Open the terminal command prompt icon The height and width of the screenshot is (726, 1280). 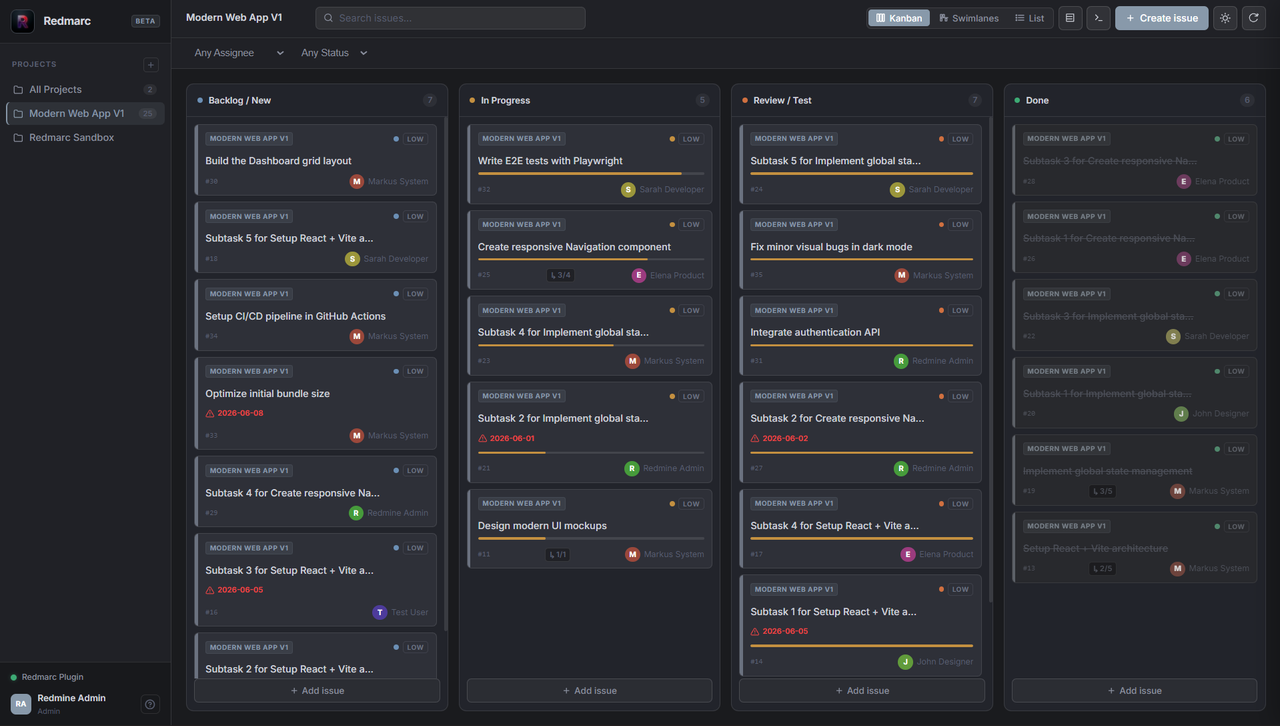pyautogui.click(x=1098, y=18)
